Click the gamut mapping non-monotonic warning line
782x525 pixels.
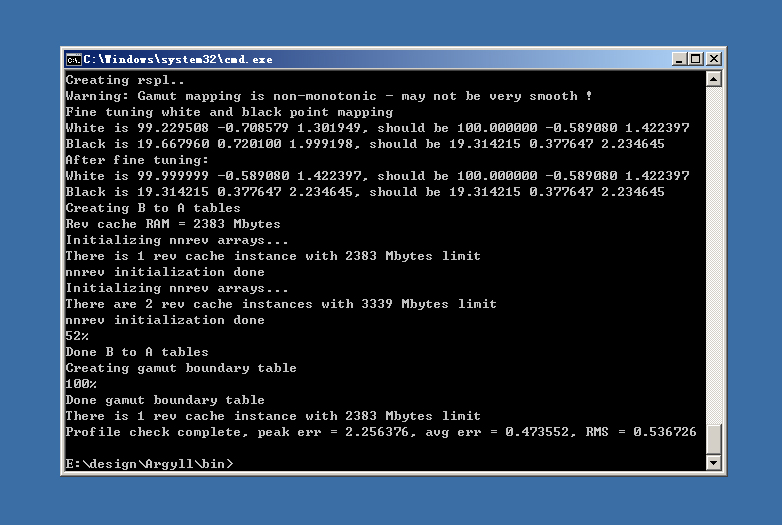328,96
